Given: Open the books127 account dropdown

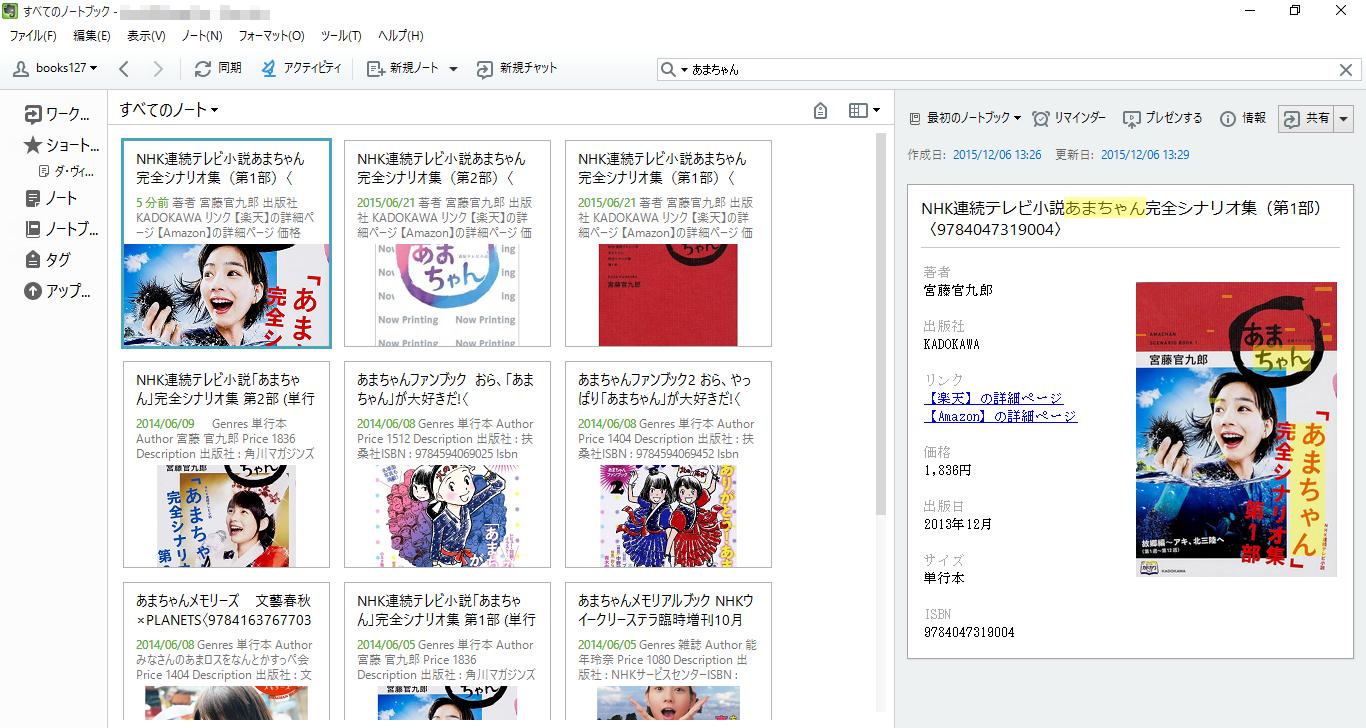Looking at the screenshot, I should click(x=56, y=68).
